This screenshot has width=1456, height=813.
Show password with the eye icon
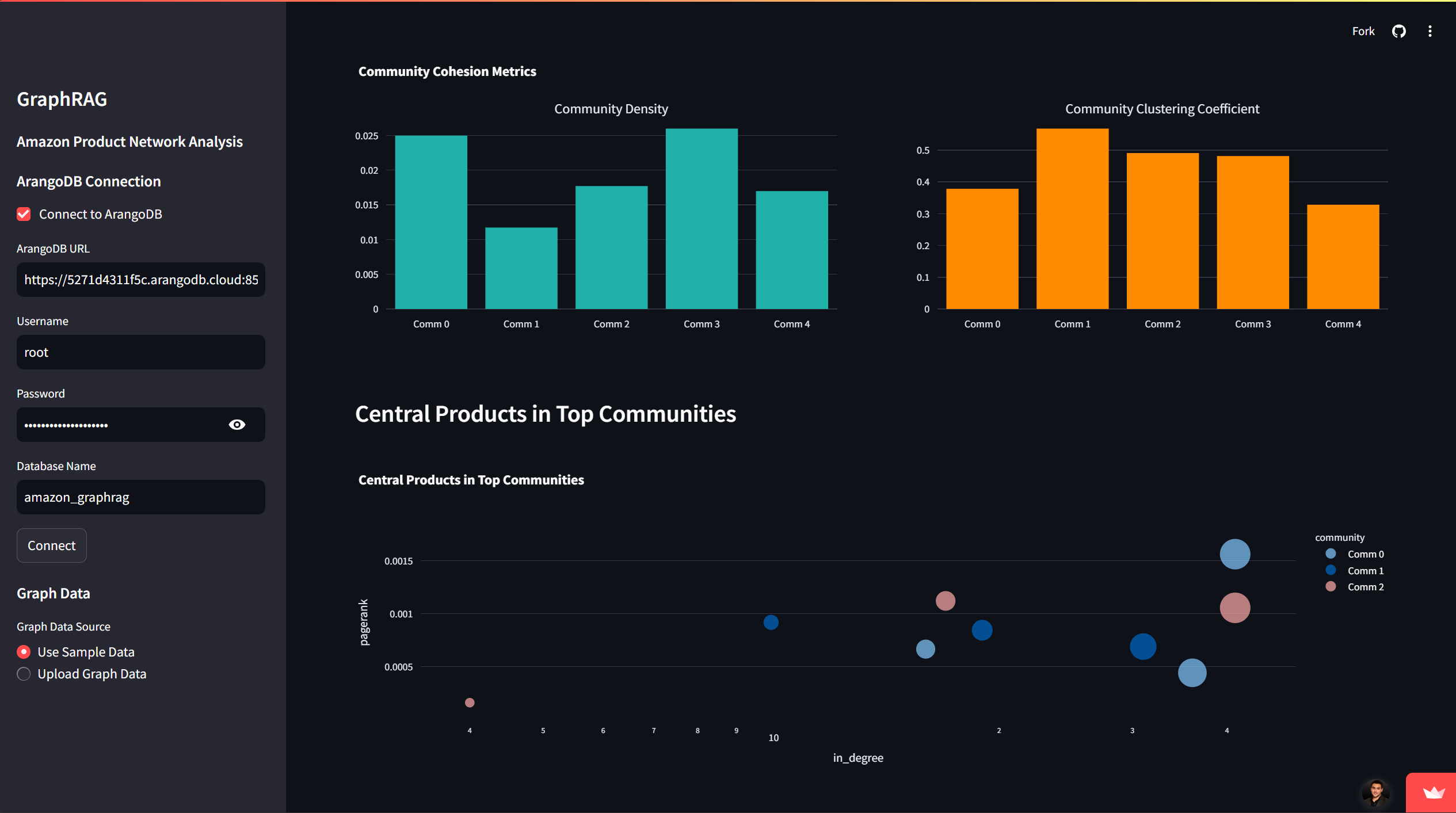[237, 425]
